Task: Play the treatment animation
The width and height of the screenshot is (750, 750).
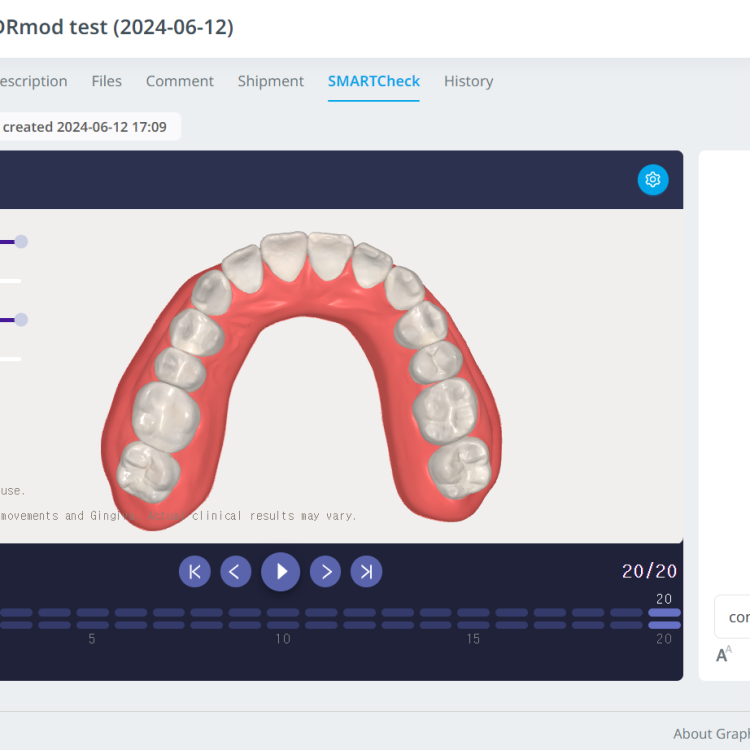Action: [x=281, y=572]
